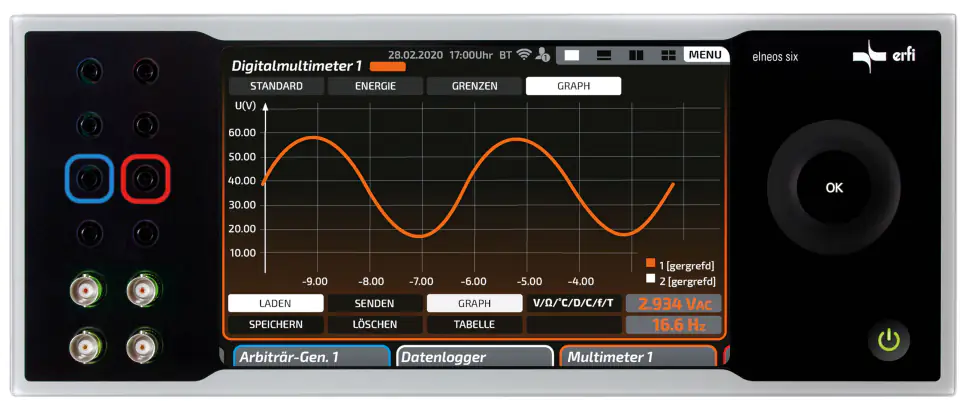980x401 pixels.
Task: Open the ENERGIE tab
Action: point(375,86)
